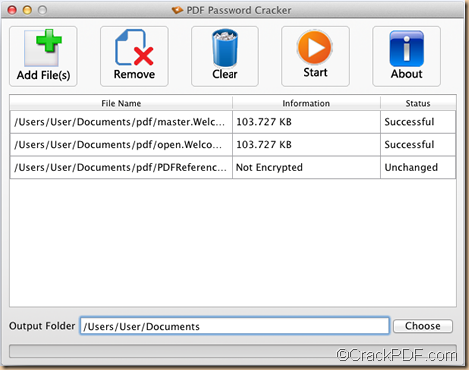
Task: Click the Successful status of open file
Action: (418, 145)
